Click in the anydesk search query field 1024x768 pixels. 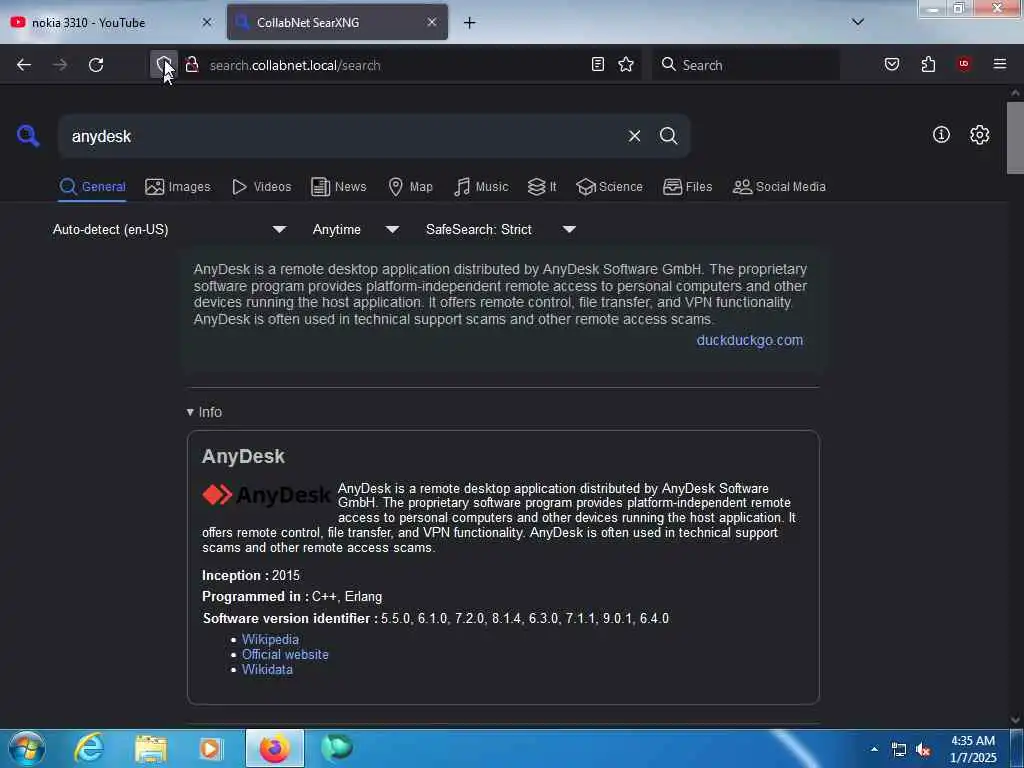click(340, 136)
